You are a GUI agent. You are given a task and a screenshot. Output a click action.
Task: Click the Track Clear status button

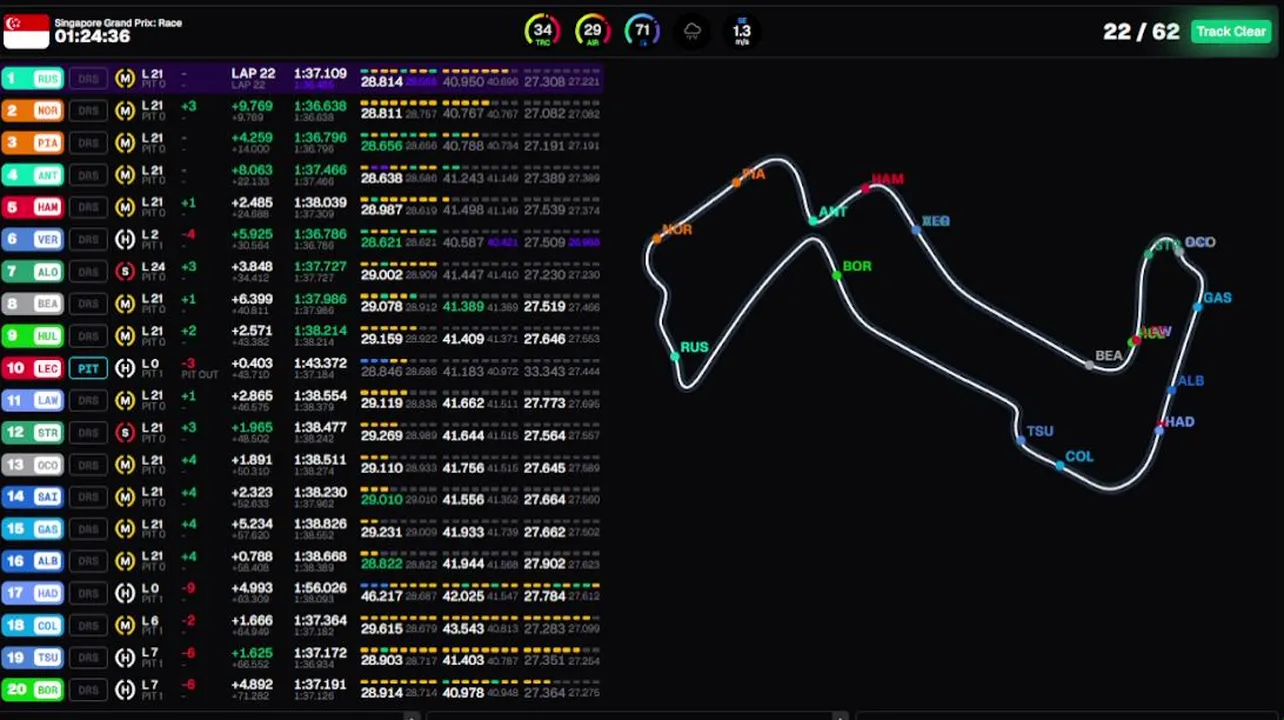(1231, 32)
